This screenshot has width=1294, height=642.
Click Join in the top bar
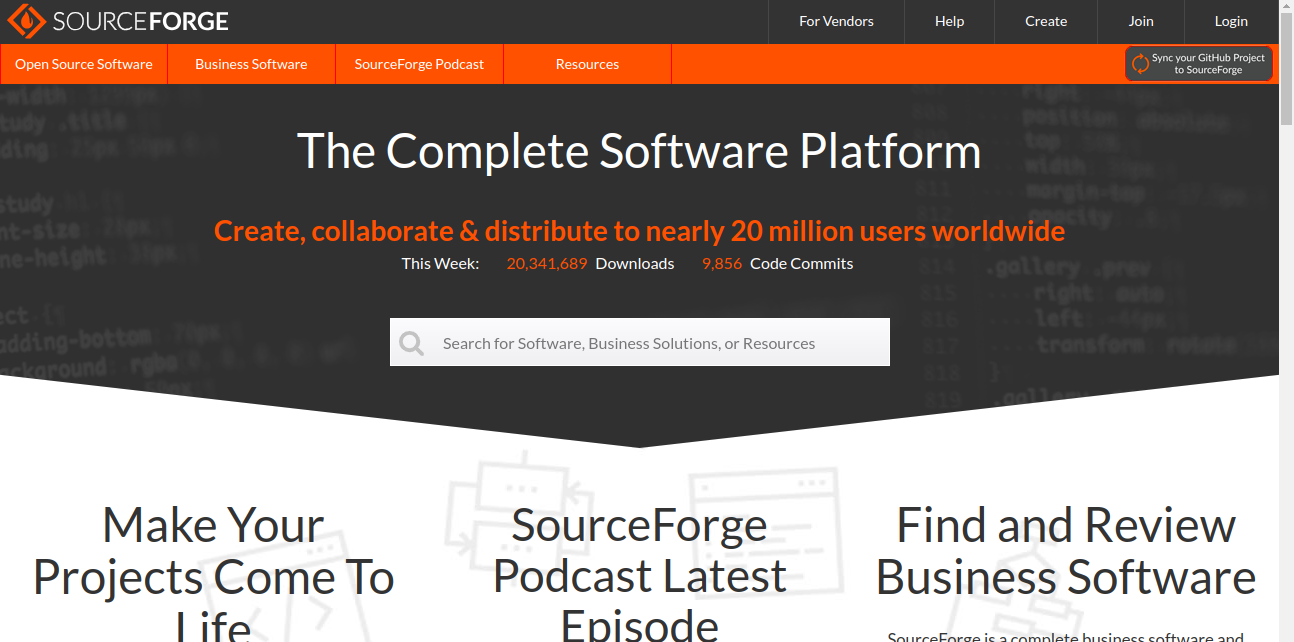(1141, 21)
